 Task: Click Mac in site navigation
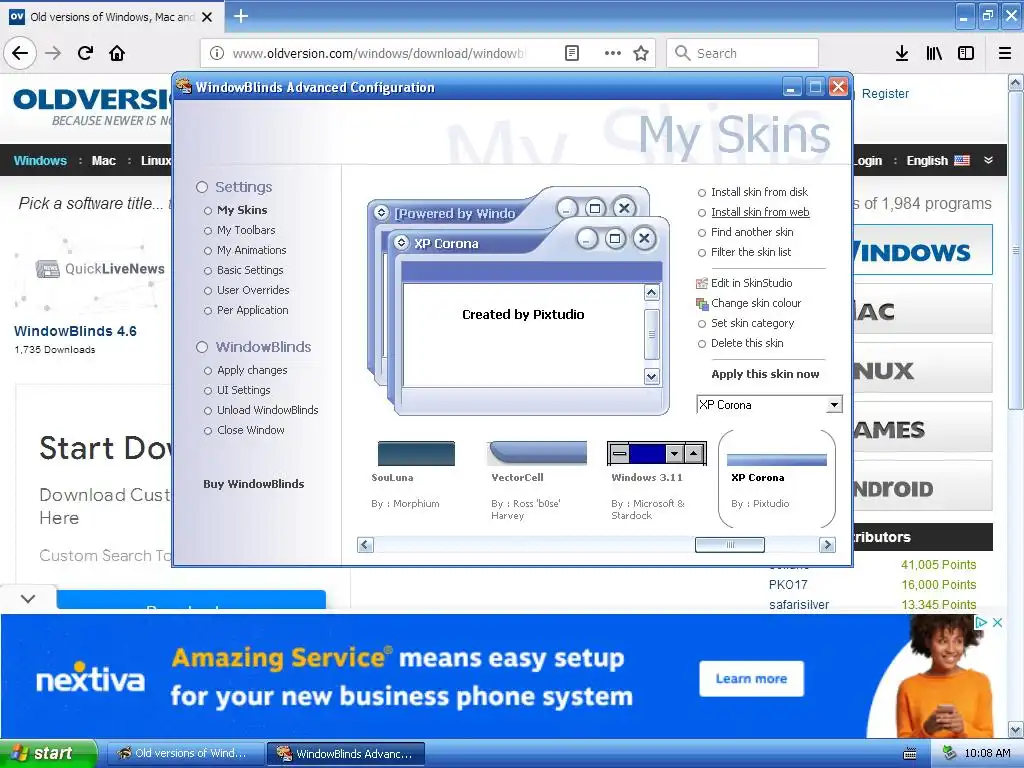103,161
